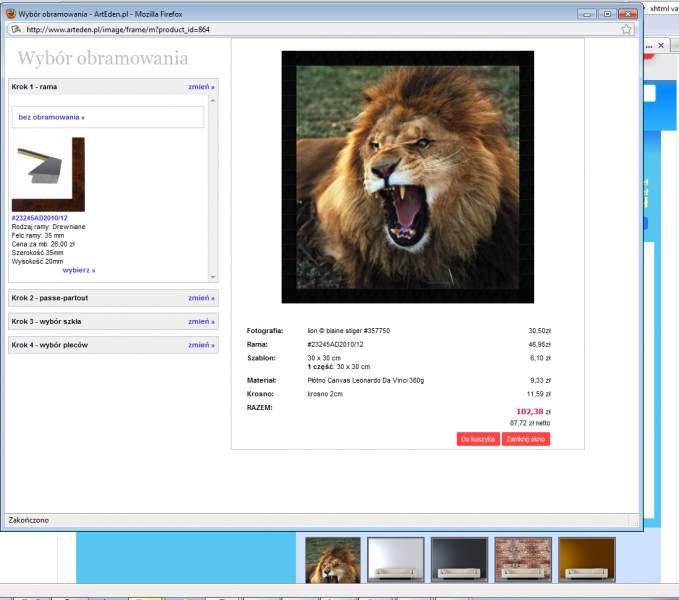The width and height of the screenshot is (679, 600).
Task: Choose the dark gray wall room preview
Action: (x=458, y=559)
